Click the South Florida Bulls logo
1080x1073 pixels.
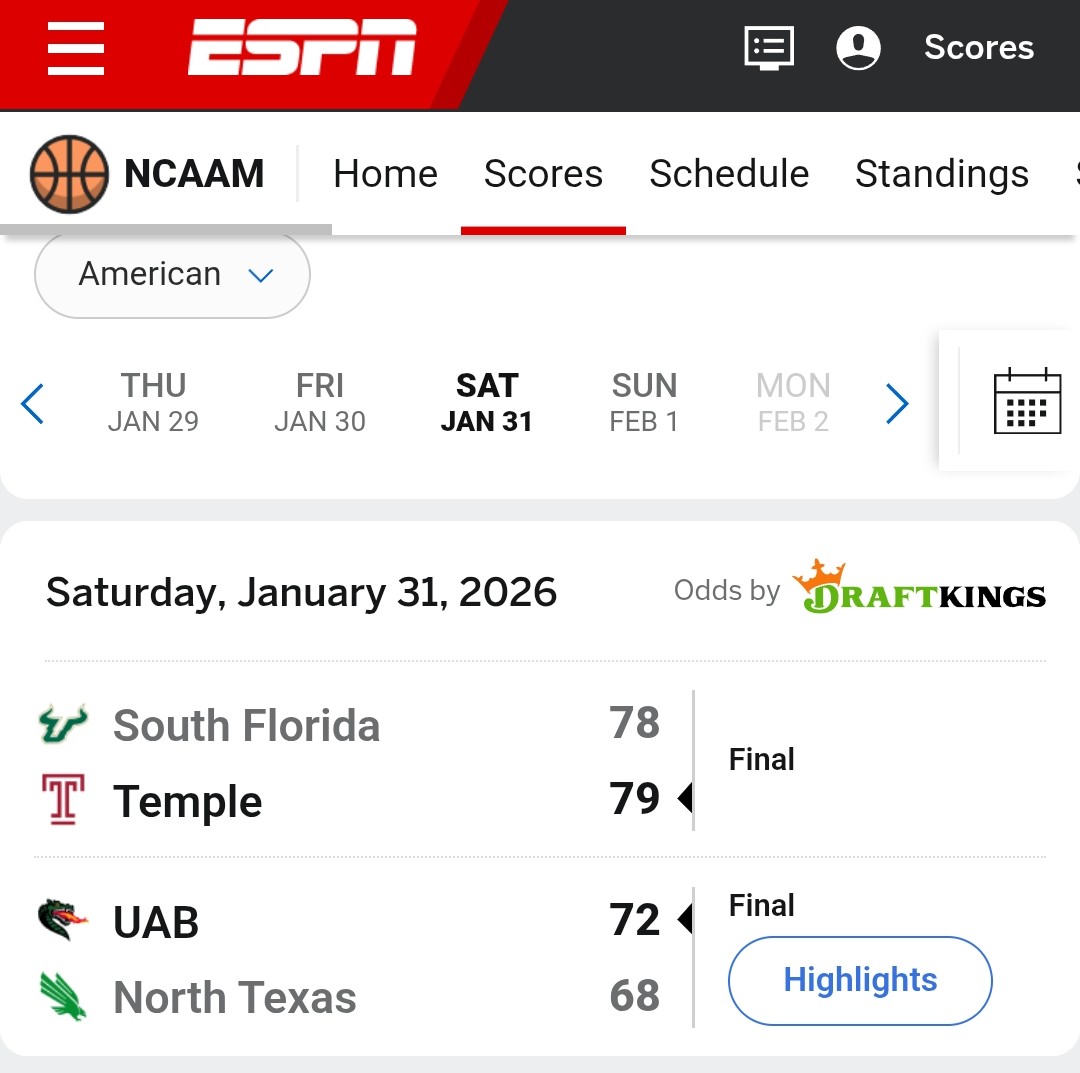[62, 724]
